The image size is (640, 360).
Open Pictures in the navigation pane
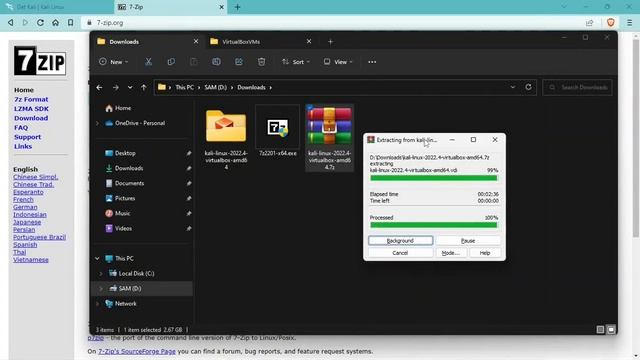[x=125, y=198]
